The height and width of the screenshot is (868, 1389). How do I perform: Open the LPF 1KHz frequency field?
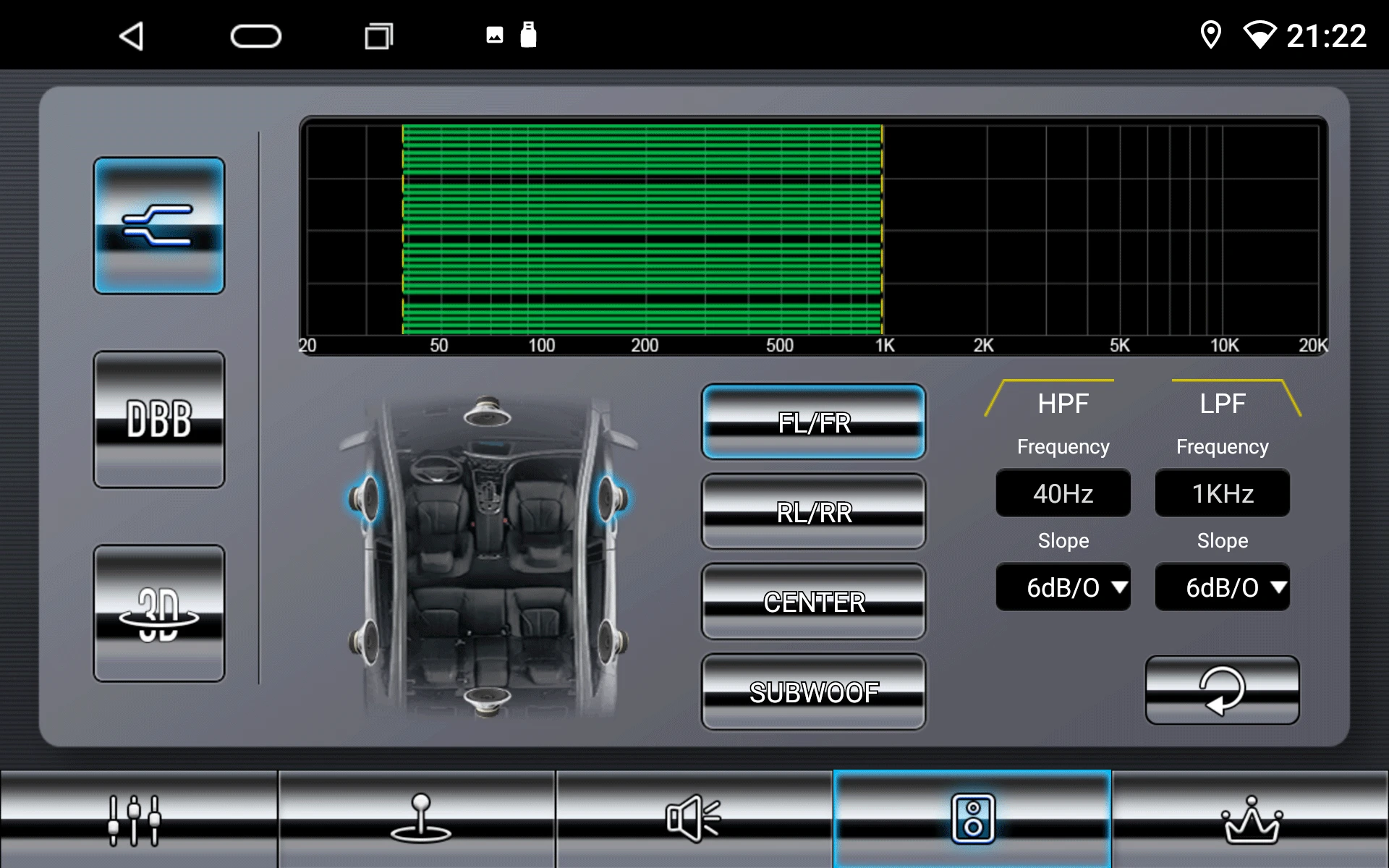1222,493
